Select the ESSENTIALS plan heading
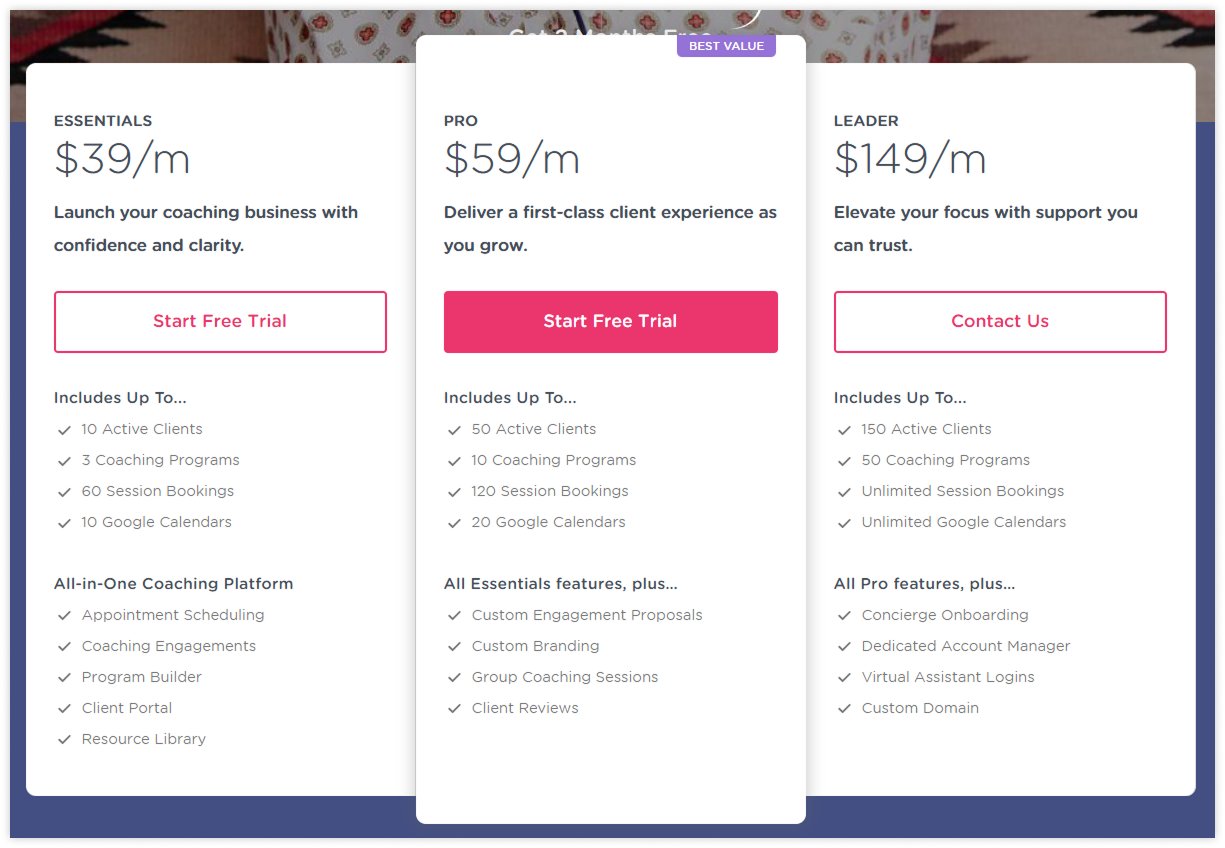 (x=103, y=121)
